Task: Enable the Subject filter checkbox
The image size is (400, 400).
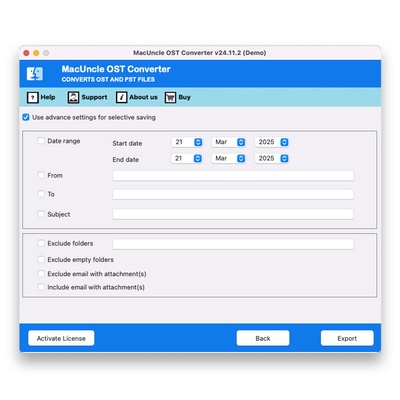Action: click(x=41, y=214)
